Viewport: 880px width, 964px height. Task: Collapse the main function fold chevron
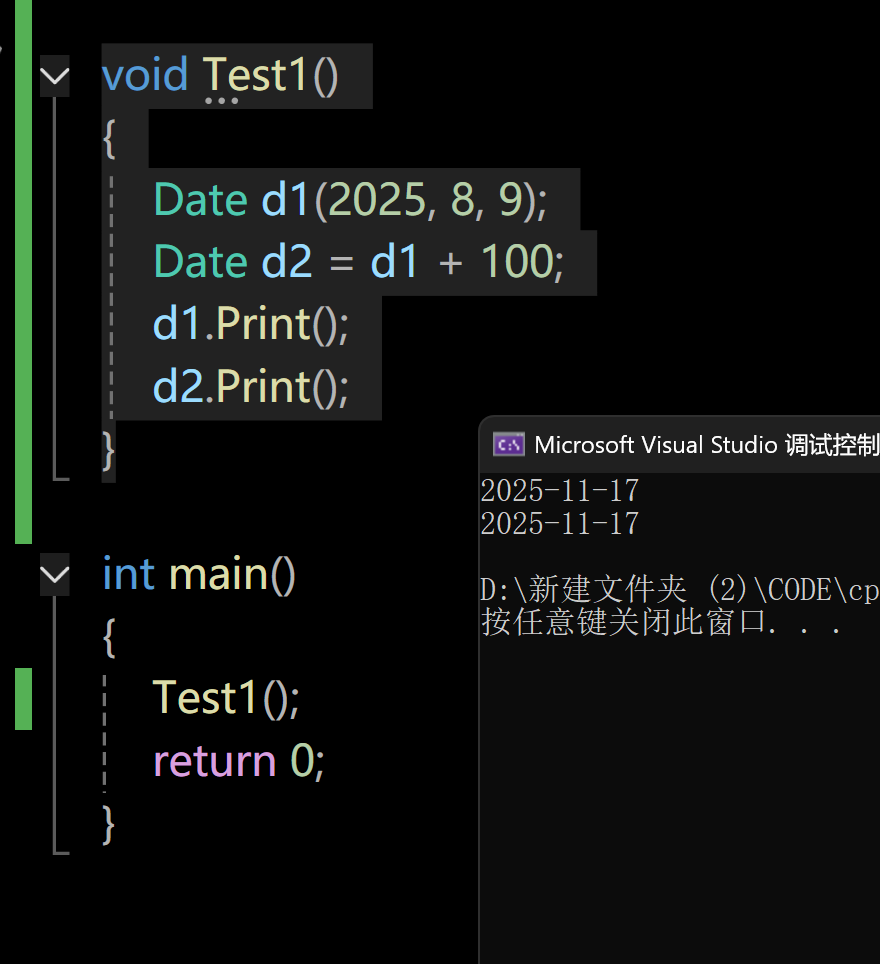55,575
